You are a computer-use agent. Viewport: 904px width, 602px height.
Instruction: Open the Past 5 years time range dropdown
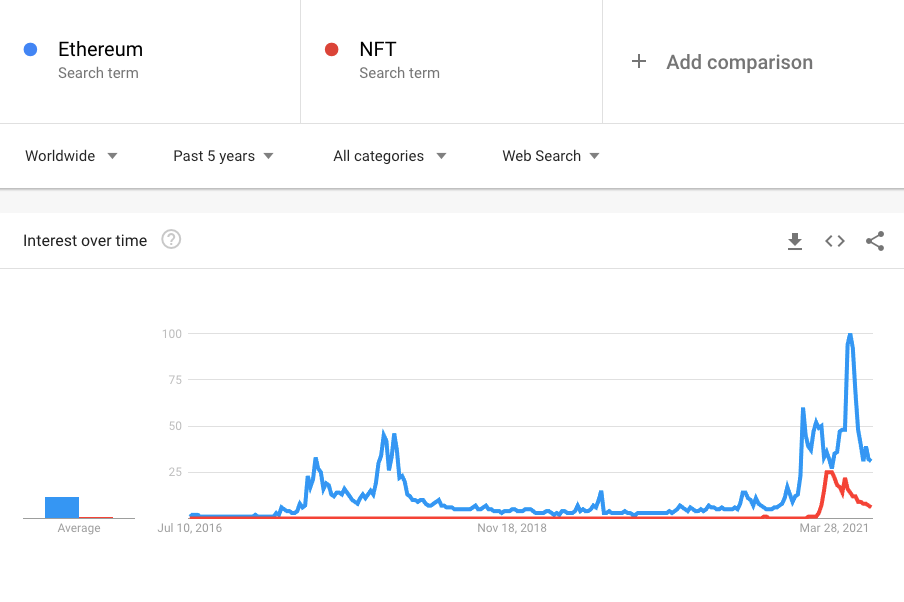pos(223,156)
